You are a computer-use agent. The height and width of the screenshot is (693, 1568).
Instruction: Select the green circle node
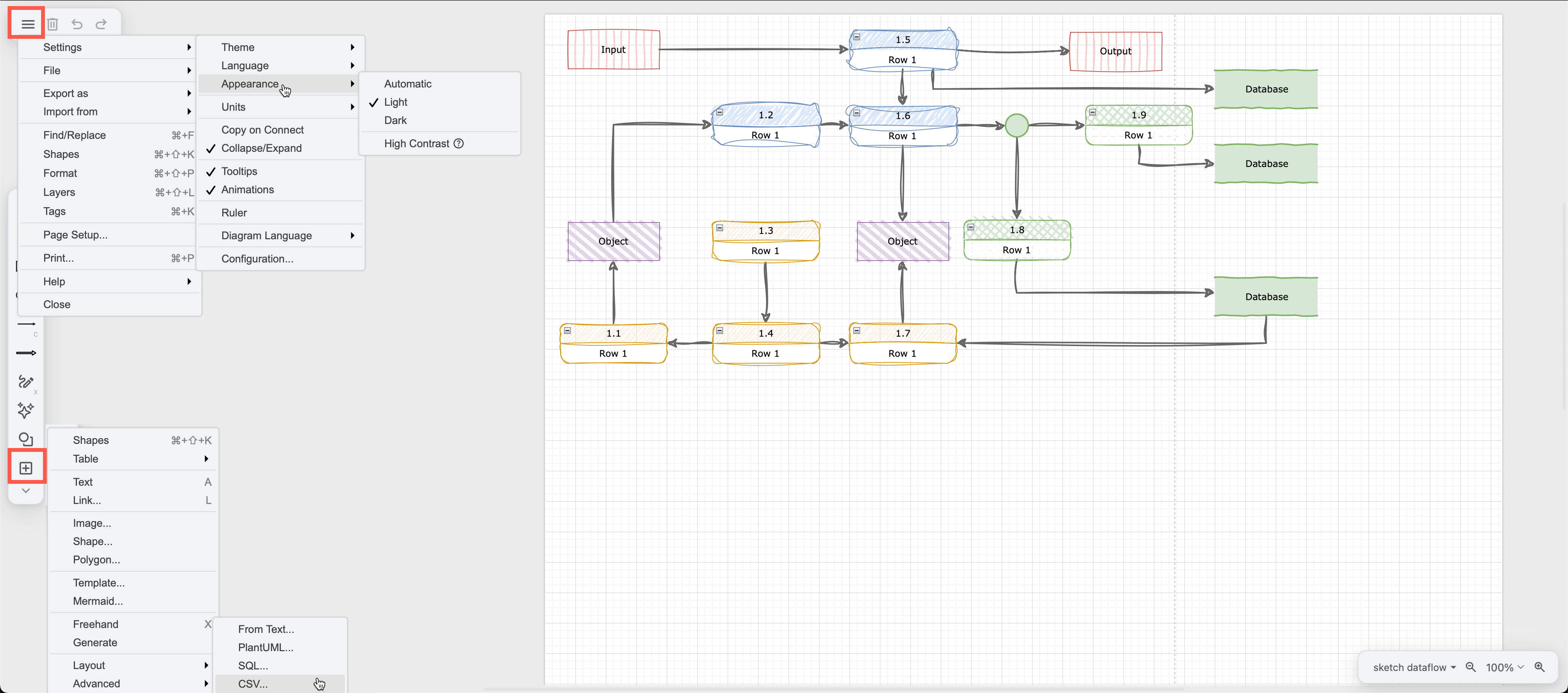pyautogui.click(x=1017, y=126)
